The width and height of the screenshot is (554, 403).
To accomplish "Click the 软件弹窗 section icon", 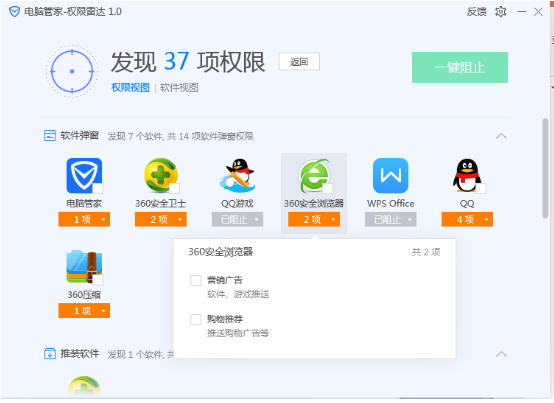I will coord(50,135).
